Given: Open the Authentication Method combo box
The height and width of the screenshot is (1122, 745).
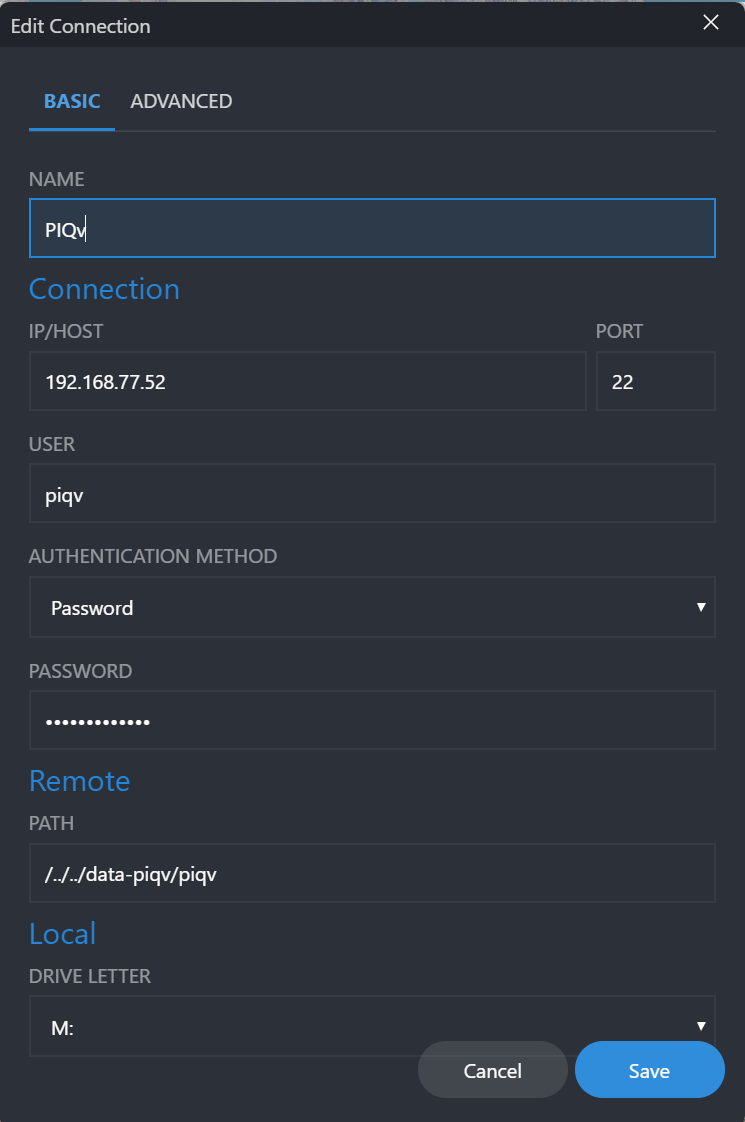Looking at the screenshot, I should point(360,607).
